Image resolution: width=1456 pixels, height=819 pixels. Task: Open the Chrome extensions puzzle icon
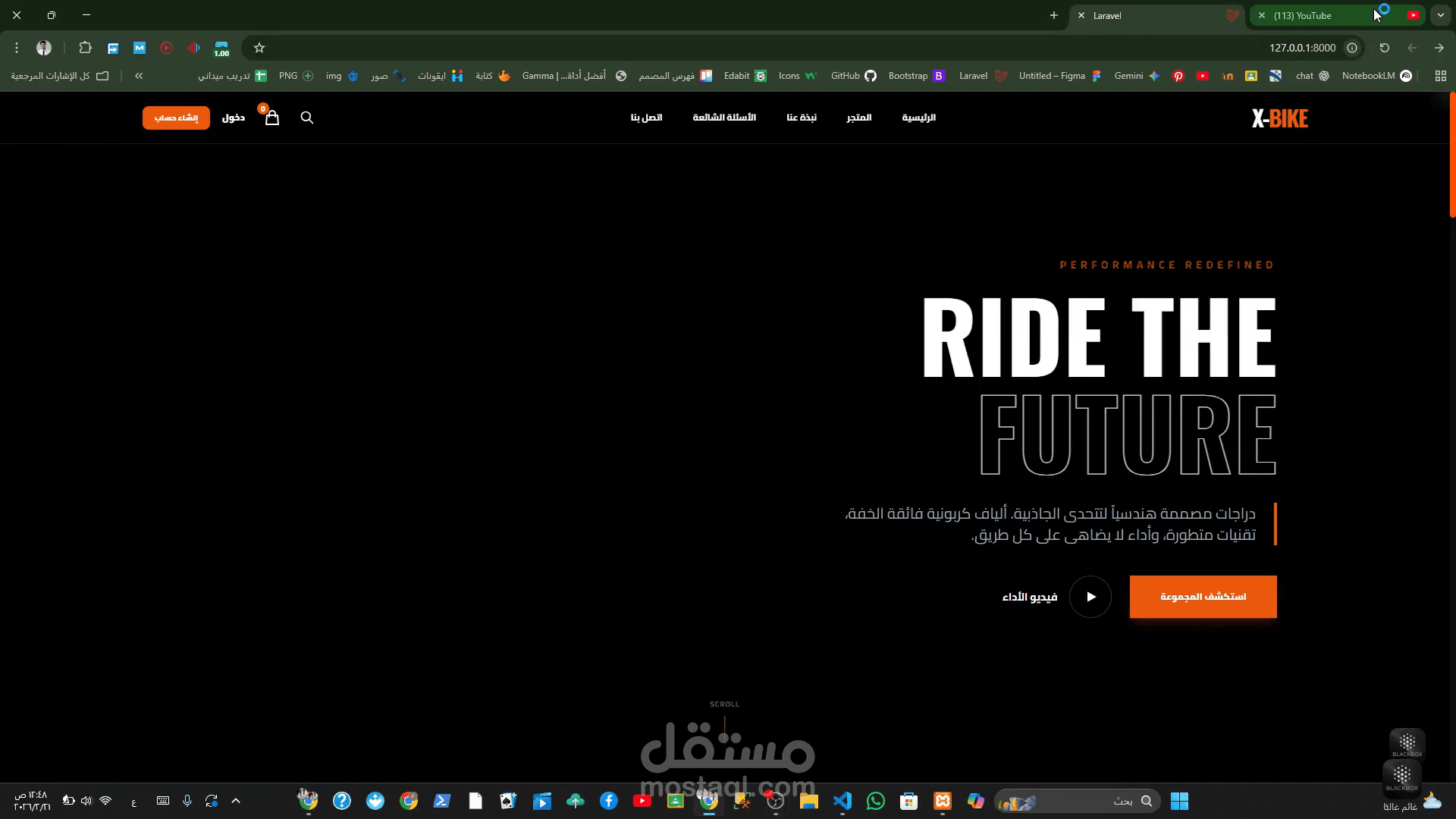85,48
